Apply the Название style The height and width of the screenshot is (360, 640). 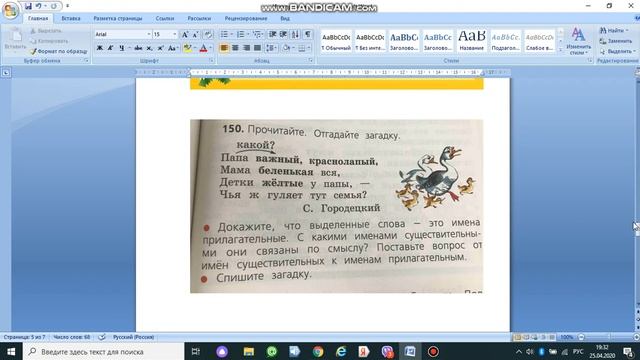[x=471, y=41]
